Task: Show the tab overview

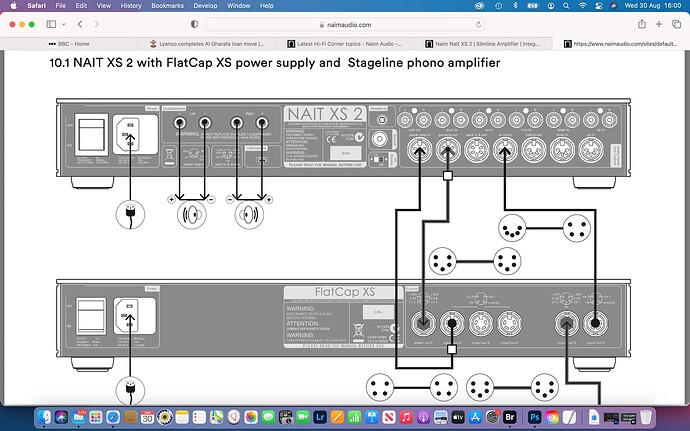Action: 676,24
